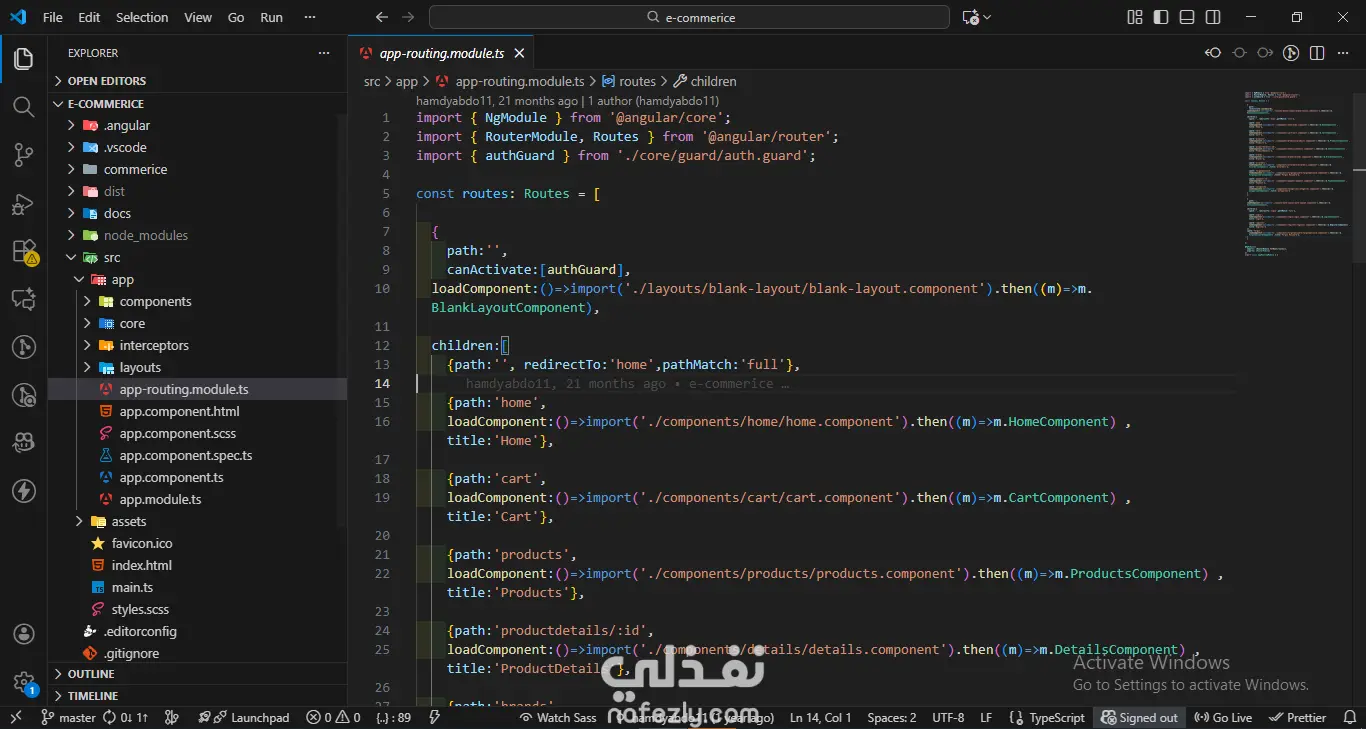Open the Manage gear icon
This screenshot has width=1366, height=729.
pos(23,682)
